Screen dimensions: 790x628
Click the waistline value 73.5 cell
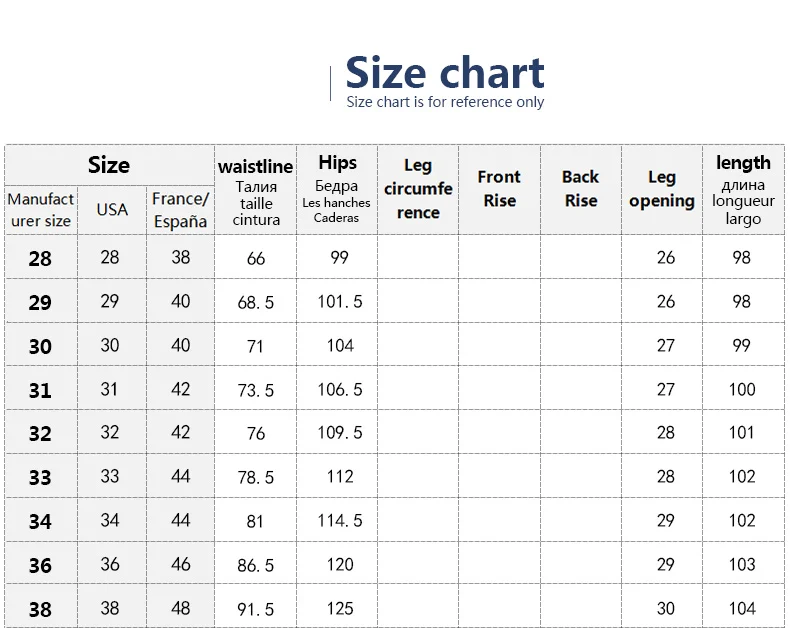coord(256,390)
